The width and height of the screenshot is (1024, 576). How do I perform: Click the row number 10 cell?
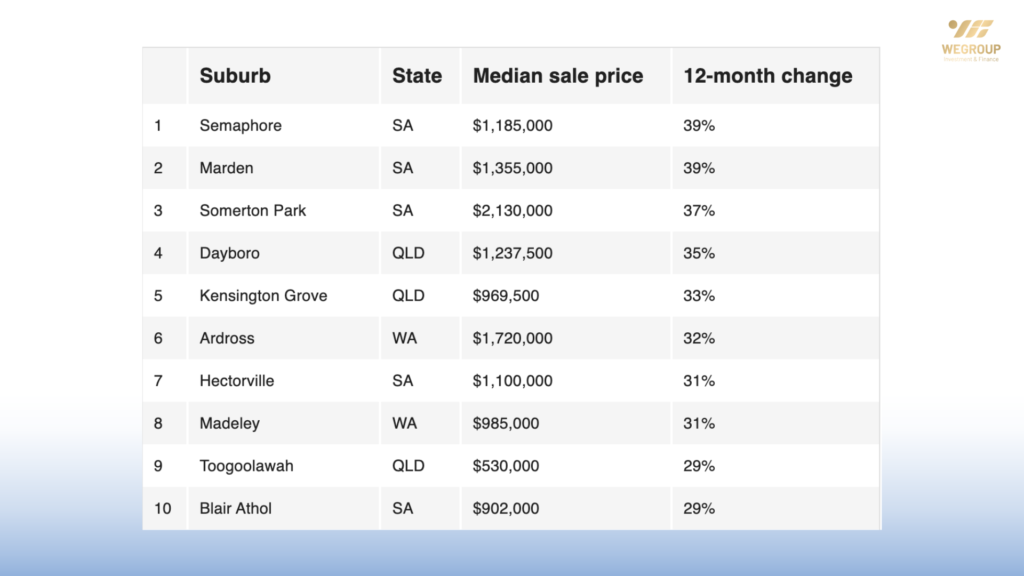[163, 508]
